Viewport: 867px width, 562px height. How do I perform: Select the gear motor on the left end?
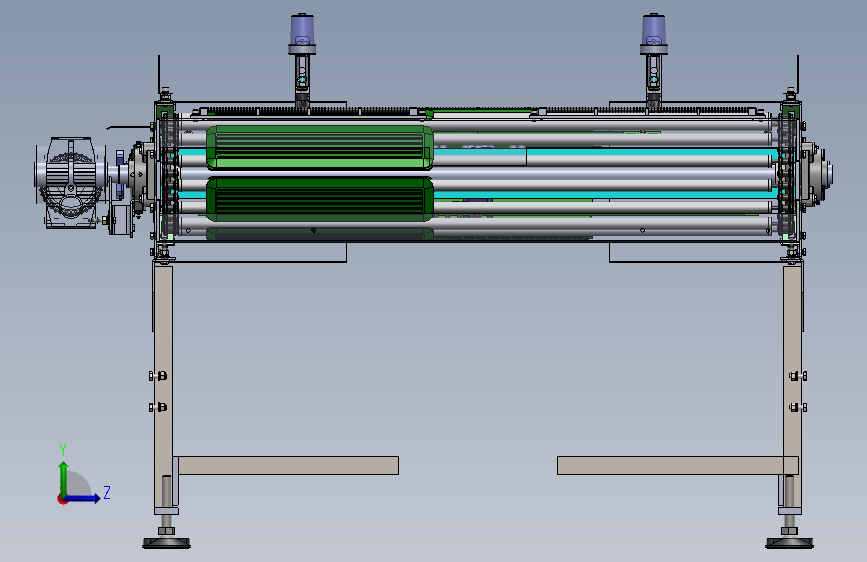70,181
